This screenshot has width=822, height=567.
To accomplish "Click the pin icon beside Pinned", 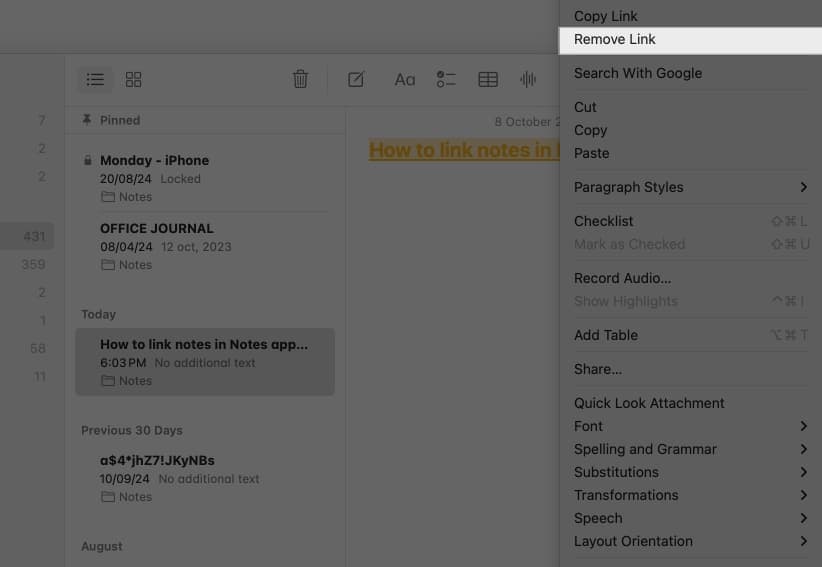I will point(86,120).
